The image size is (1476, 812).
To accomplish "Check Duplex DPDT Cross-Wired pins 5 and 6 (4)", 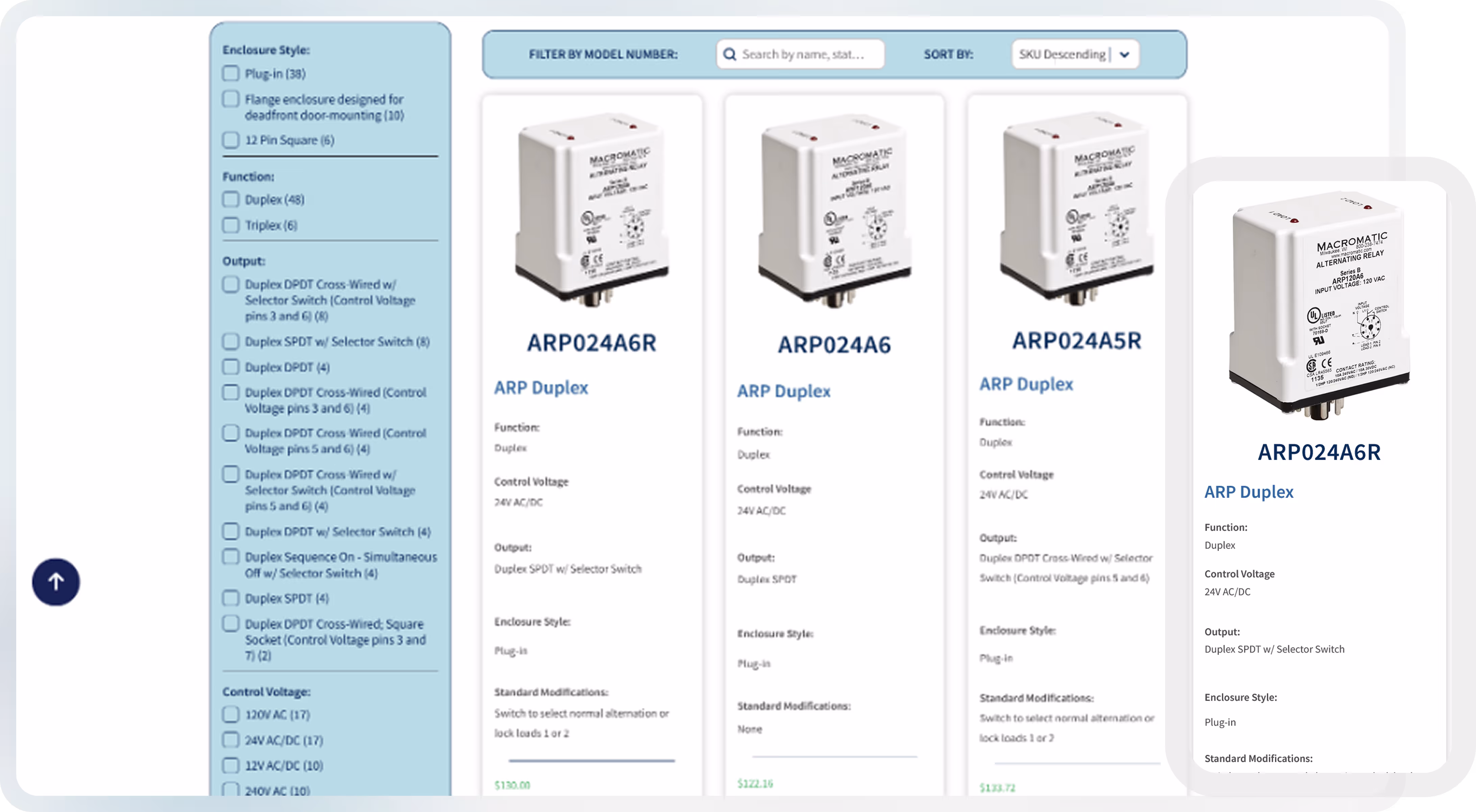I will tap(230, 433).
